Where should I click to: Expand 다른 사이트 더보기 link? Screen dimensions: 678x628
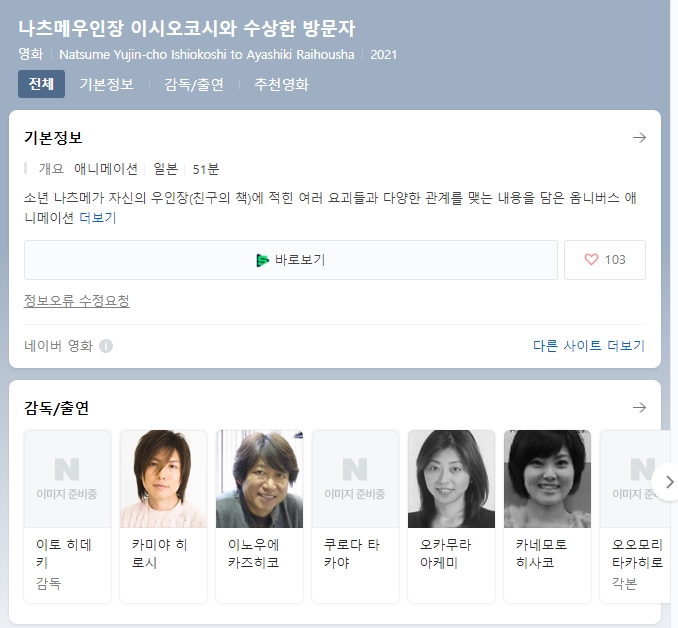[x=588, y=346]
